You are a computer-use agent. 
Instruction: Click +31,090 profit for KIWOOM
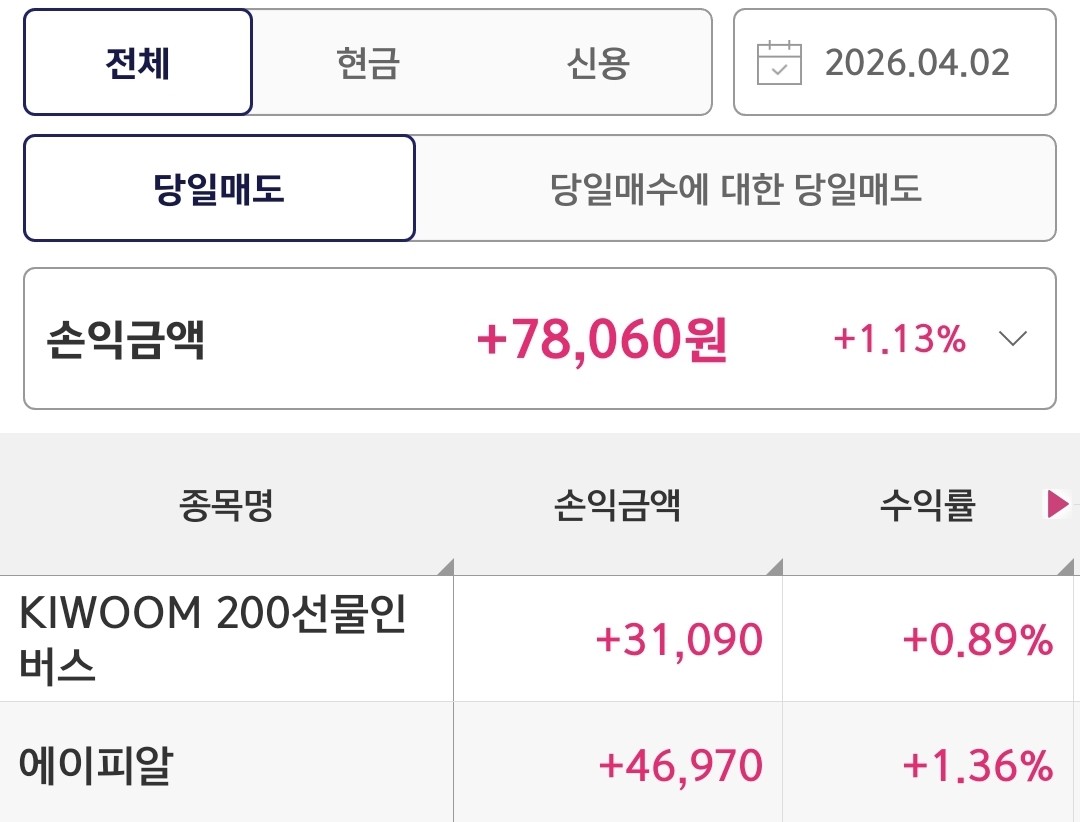(679, 639)
